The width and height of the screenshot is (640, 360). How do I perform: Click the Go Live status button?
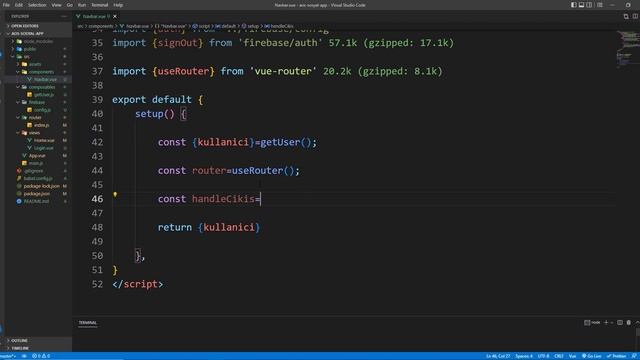[x=591, y=356]
